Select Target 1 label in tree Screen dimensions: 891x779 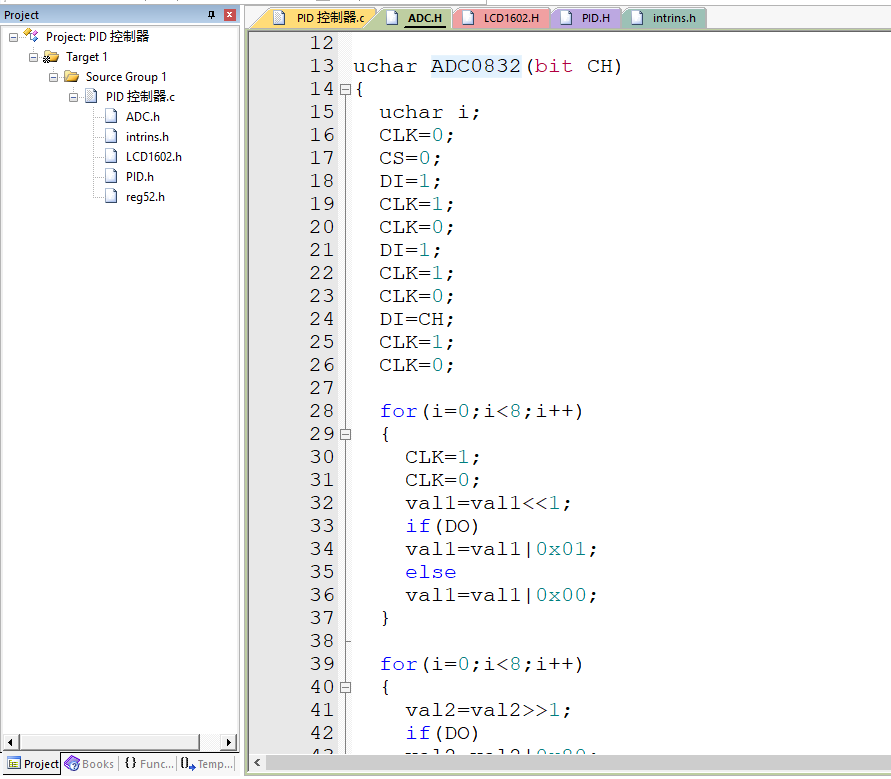tap(86, 57)
